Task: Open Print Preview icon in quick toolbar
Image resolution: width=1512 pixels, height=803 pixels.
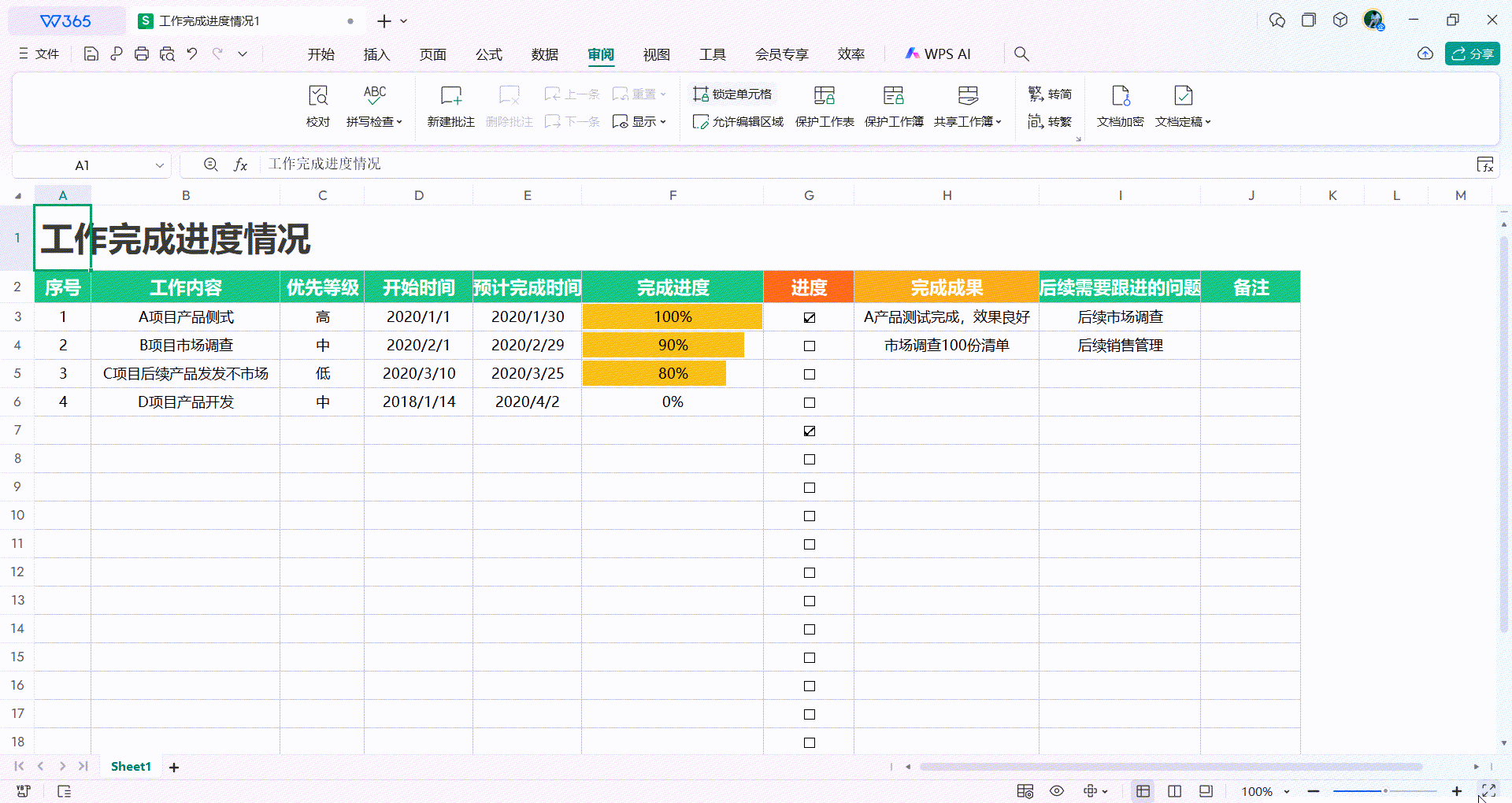Action: 167,54
